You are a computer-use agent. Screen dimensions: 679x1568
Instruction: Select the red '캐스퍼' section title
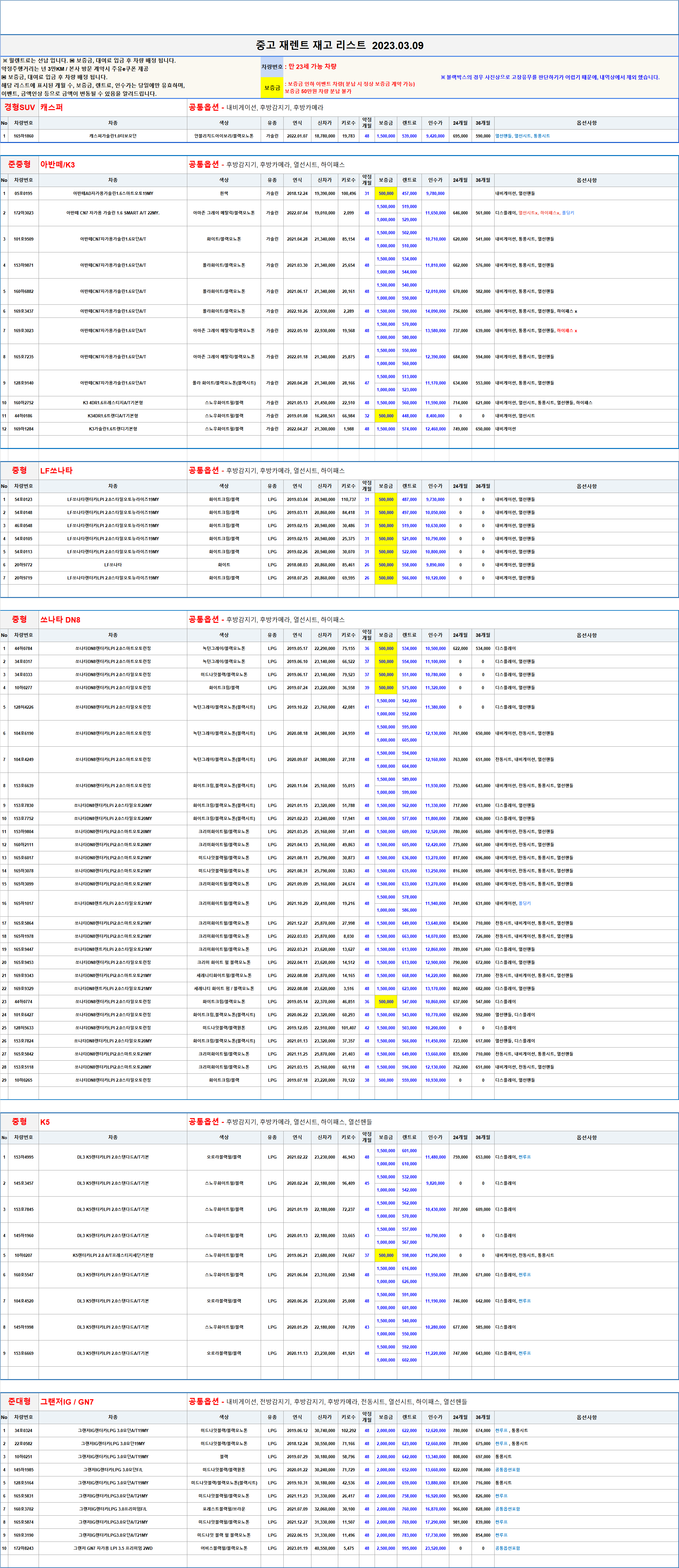tap(52, 107)
